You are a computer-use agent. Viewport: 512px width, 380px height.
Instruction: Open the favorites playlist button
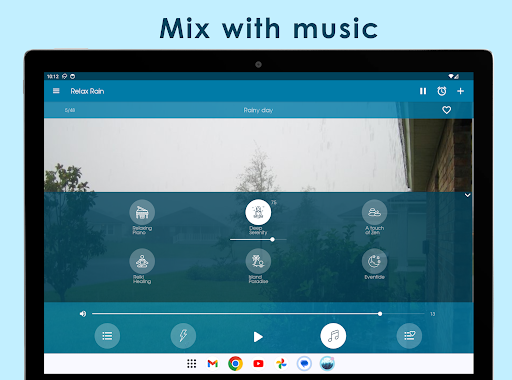409,336
